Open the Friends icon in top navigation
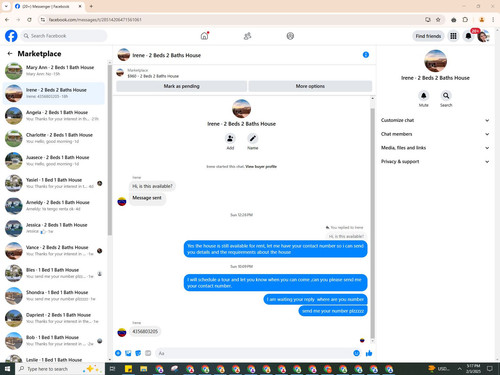Viewport: 500px width, 375px height. (x=247, y=36)
